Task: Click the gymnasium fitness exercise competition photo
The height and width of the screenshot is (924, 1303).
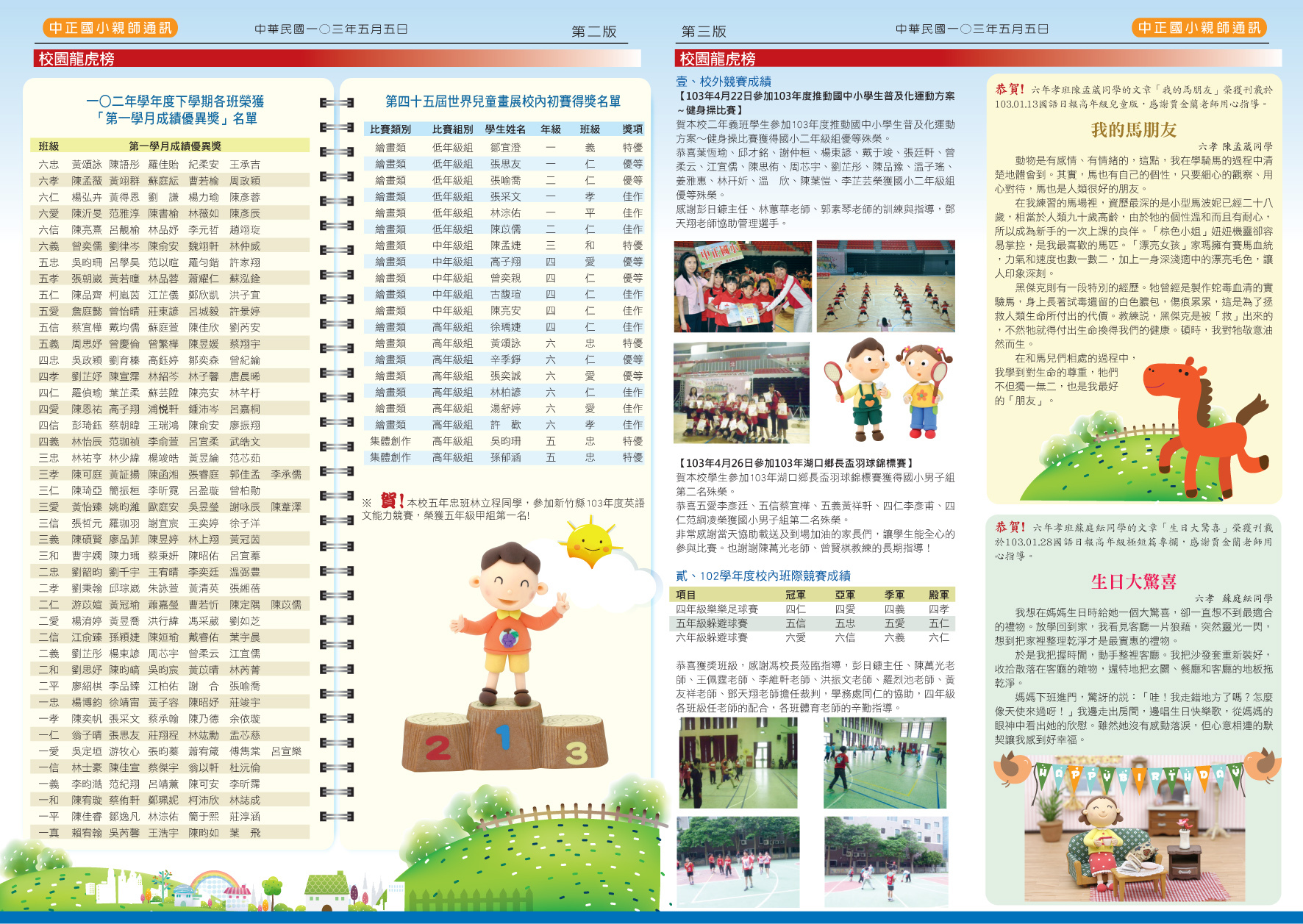Action: pyautogui.click(x=885, y=287)
